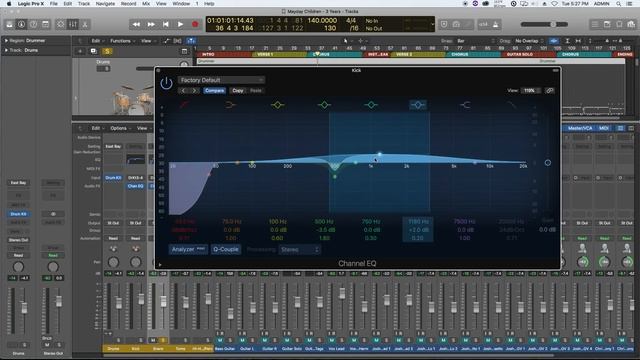
Task: Click the Drum Kit instrument slot in inspector
Action: coord(18,214)
